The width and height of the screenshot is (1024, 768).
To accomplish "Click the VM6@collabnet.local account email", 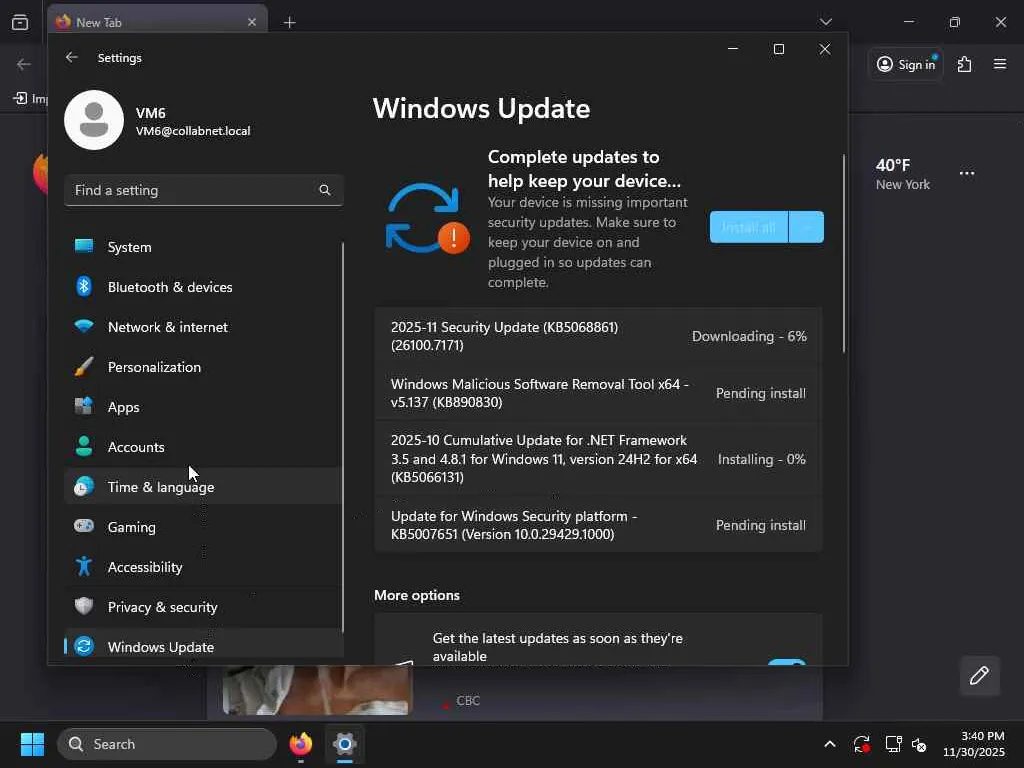I will point(193,131).
